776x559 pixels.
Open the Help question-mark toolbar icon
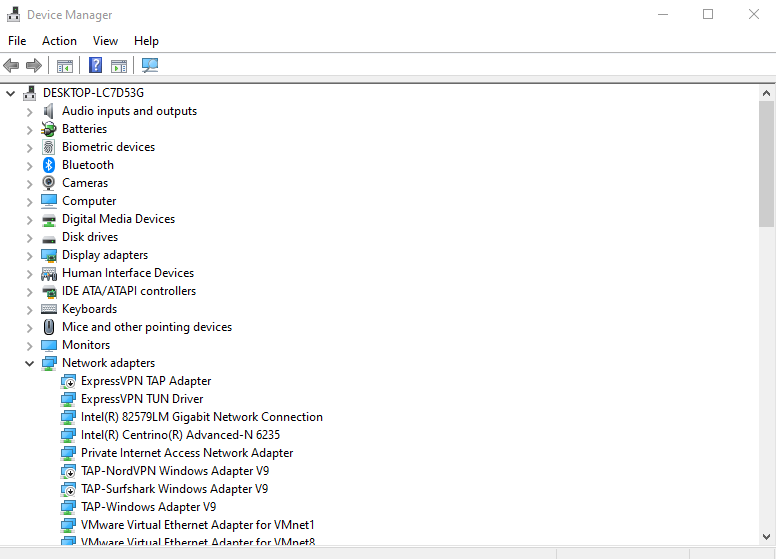pos(96,65)
